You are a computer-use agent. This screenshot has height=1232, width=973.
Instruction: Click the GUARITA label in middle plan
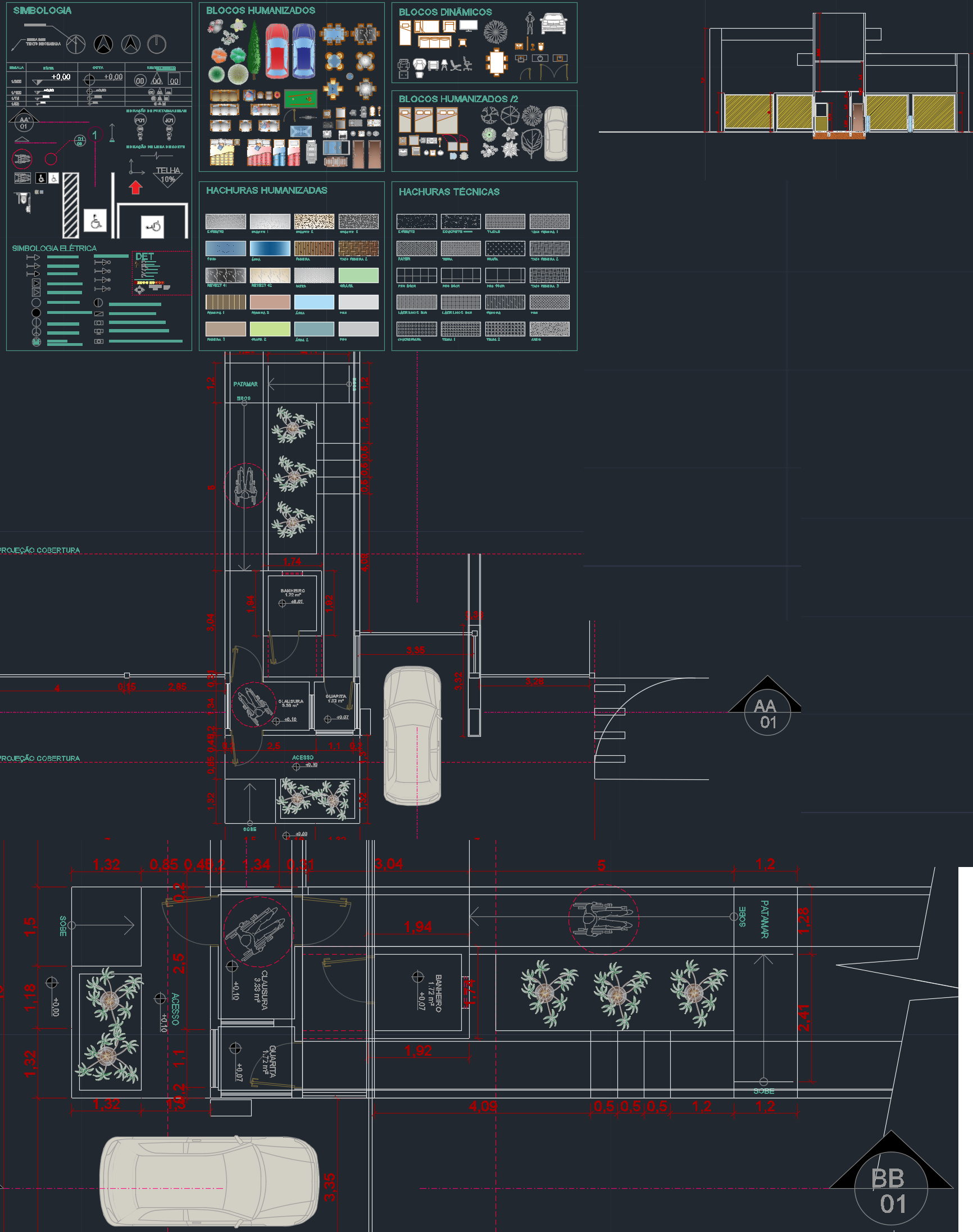335,696
